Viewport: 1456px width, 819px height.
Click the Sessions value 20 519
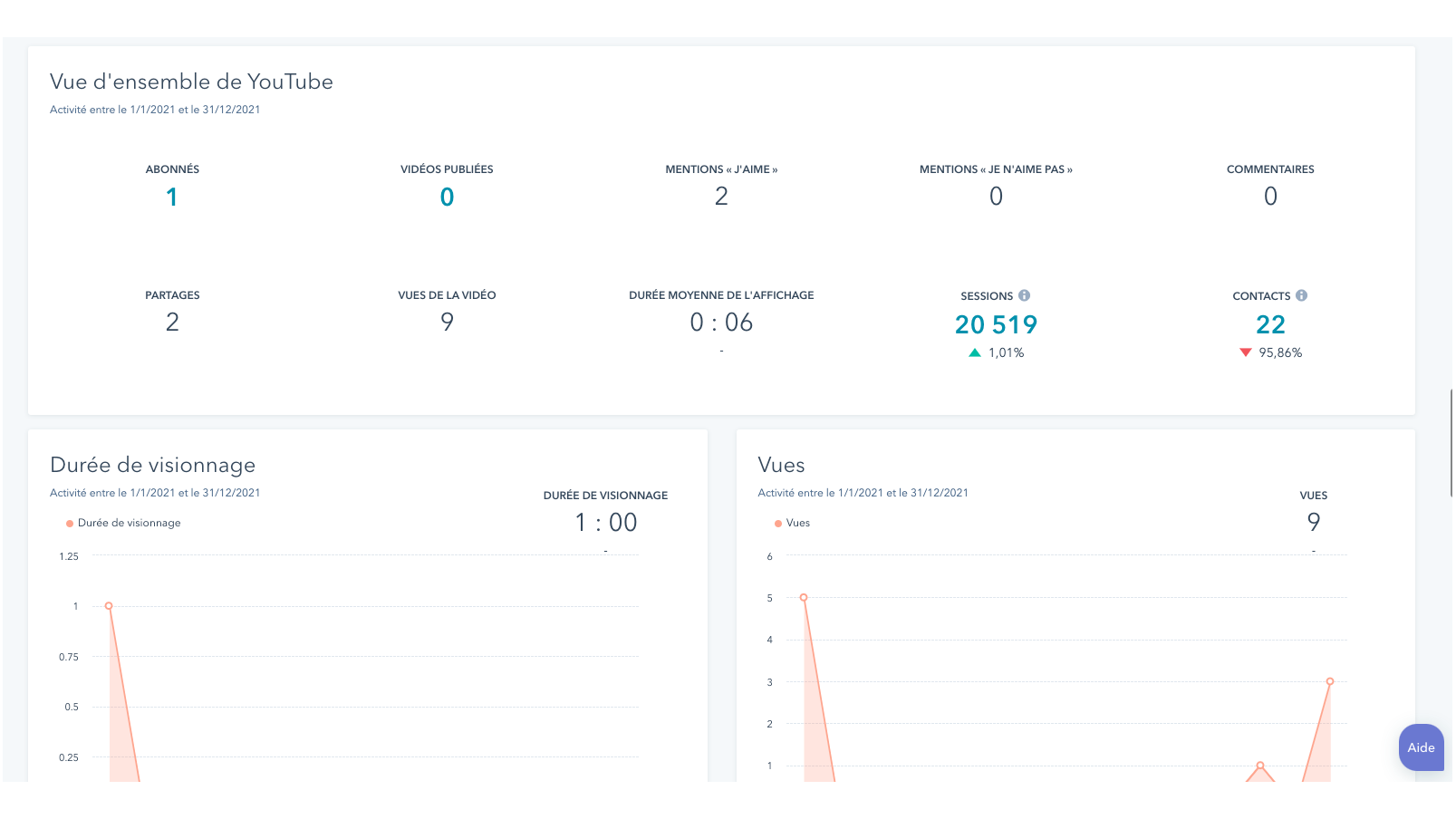(996, 324)
